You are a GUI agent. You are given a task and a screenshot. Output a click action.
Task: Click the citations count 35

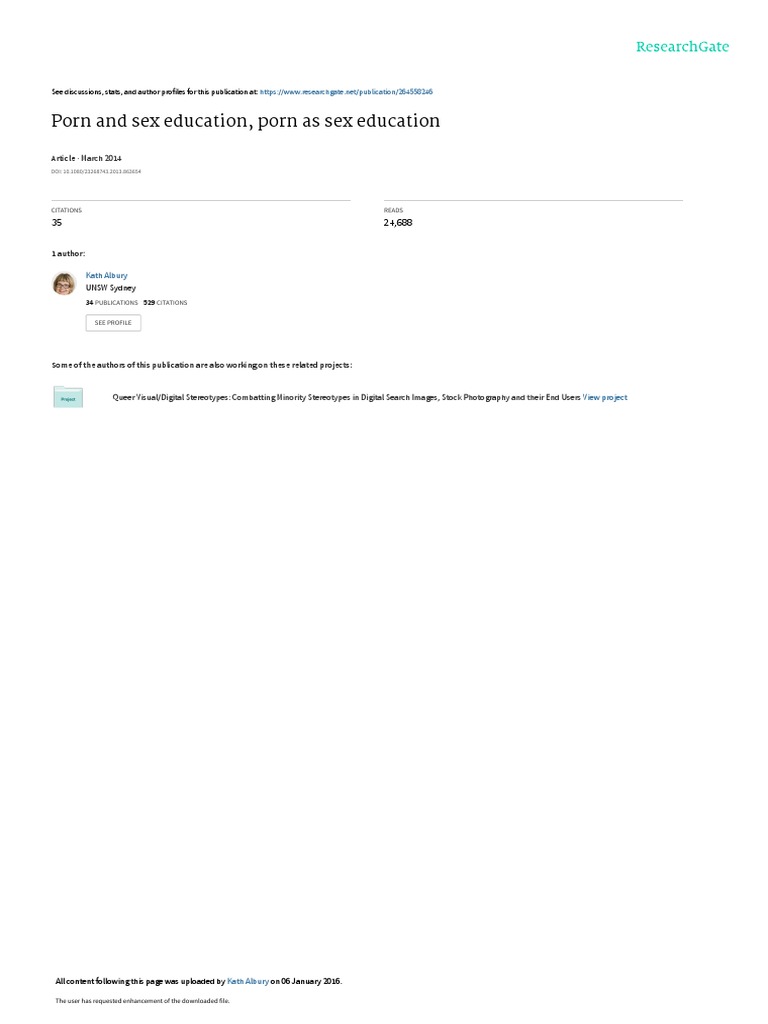tap(57, 223)
